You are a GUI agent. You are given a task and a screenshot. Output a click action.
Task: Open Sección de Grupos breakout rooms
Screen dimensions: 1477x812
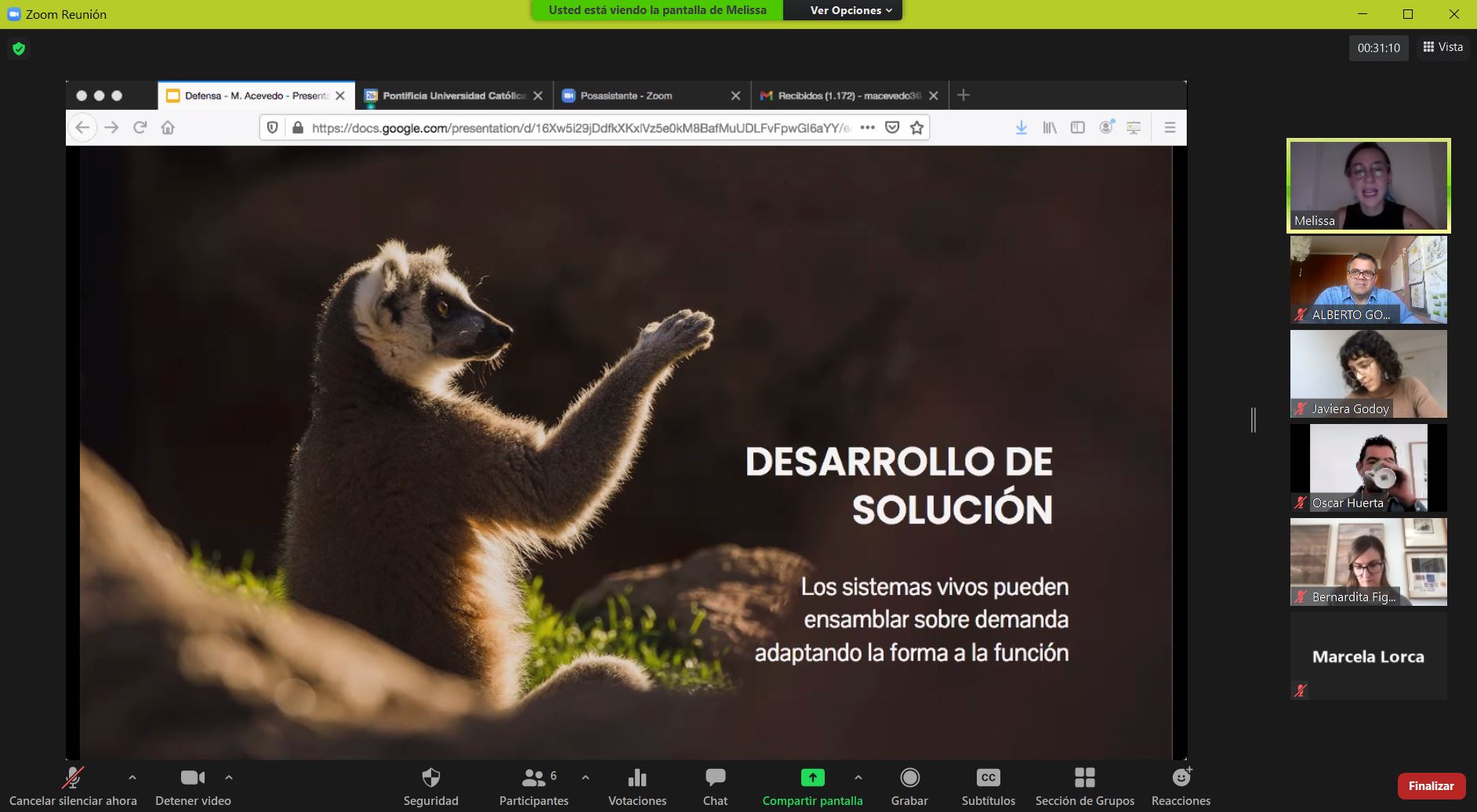tap(1085, 787)
